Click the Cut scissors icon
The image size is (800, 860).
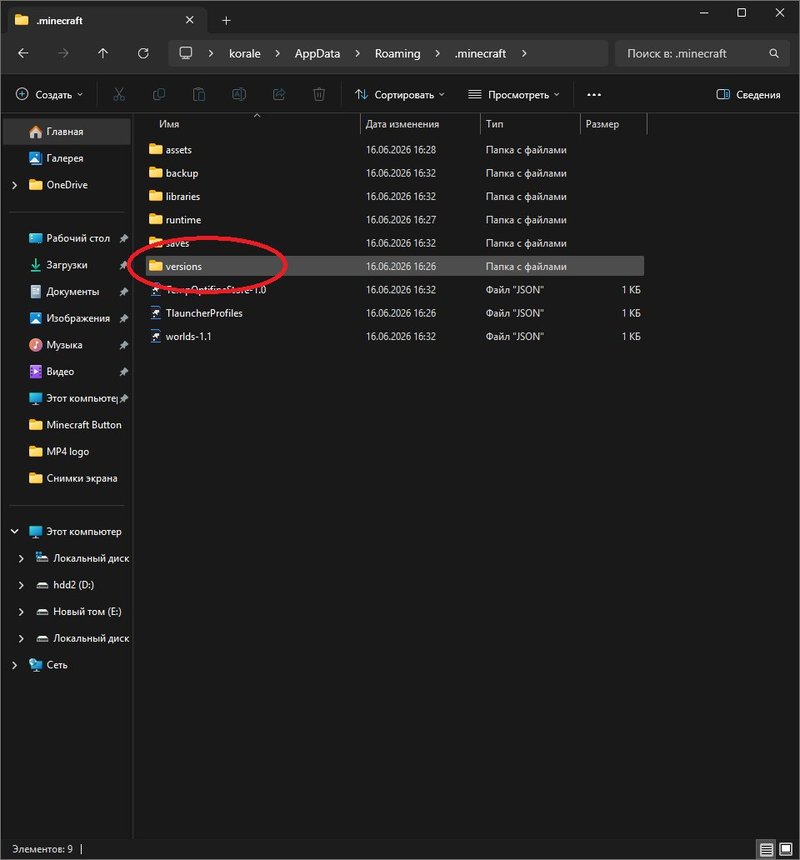pos(119,94)
